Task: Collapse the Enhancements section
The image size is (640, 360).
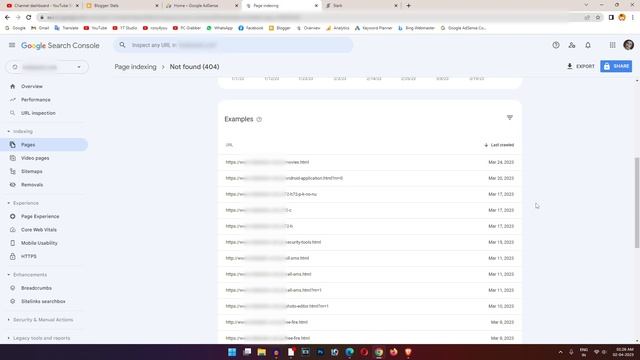Action: click(27, 275)
